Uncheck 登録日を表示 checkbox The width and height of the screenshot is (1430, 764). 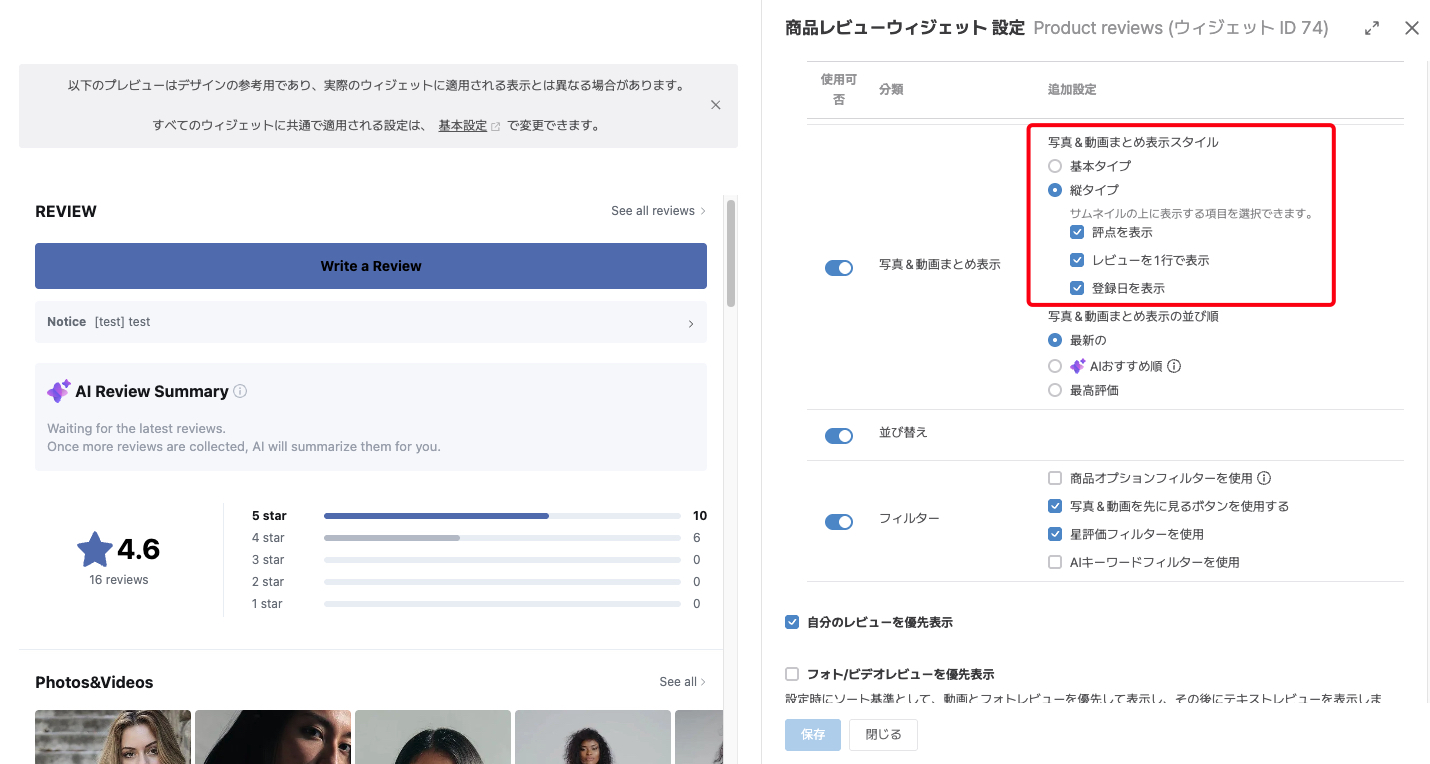pos(1077,288)
